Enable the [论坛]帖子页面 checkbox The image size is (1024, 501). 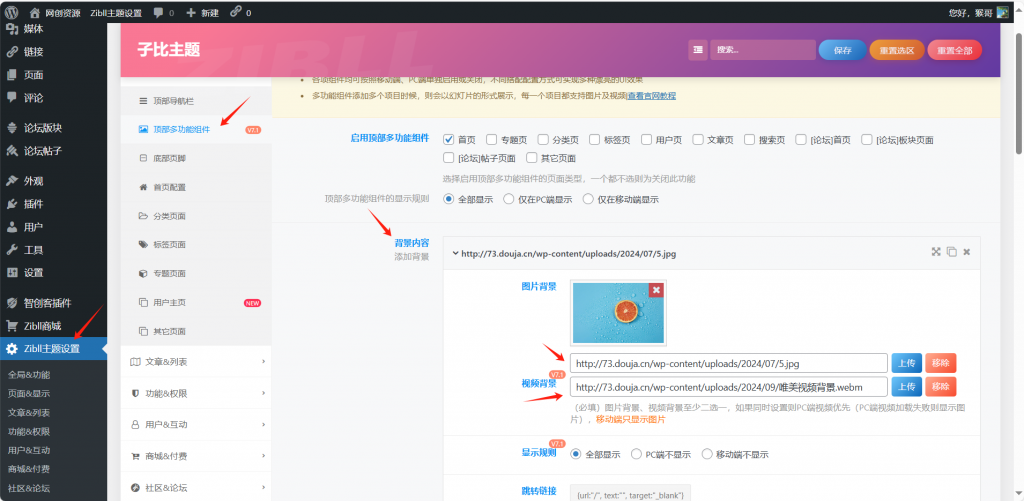click(449, 158)
